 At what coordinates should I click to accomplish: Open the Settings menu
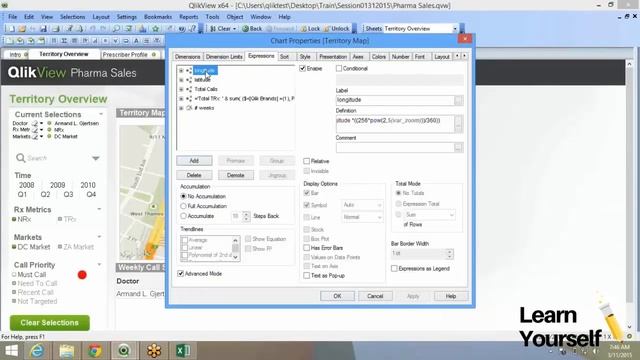127,17
